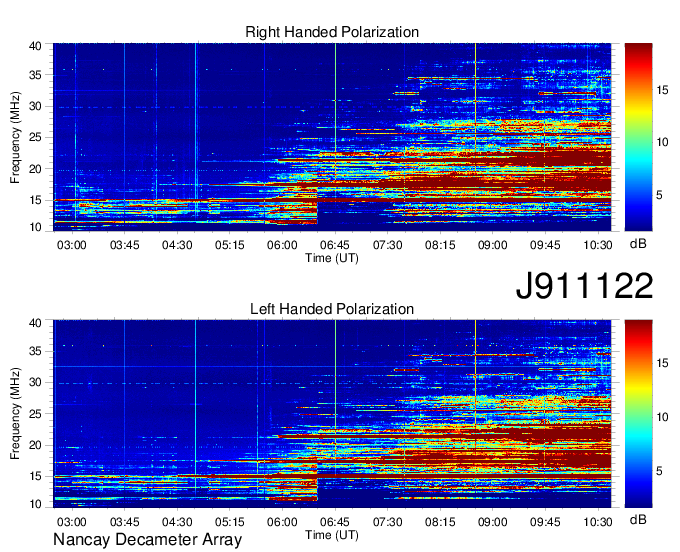
Task: Click the Left Handed plot's "20" frequency tick
Action: pos(35,445)
